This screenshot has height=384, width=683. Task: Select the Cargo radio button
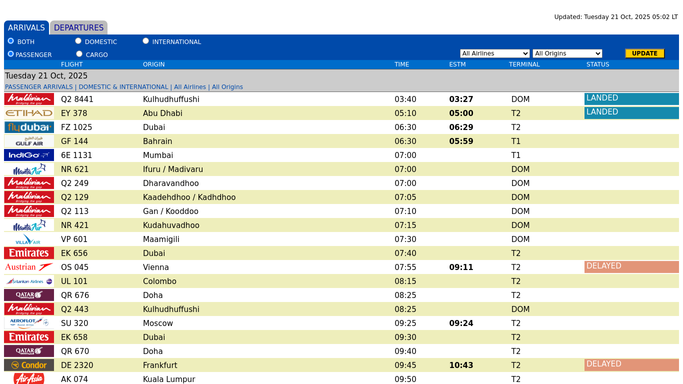coord(79,54)
